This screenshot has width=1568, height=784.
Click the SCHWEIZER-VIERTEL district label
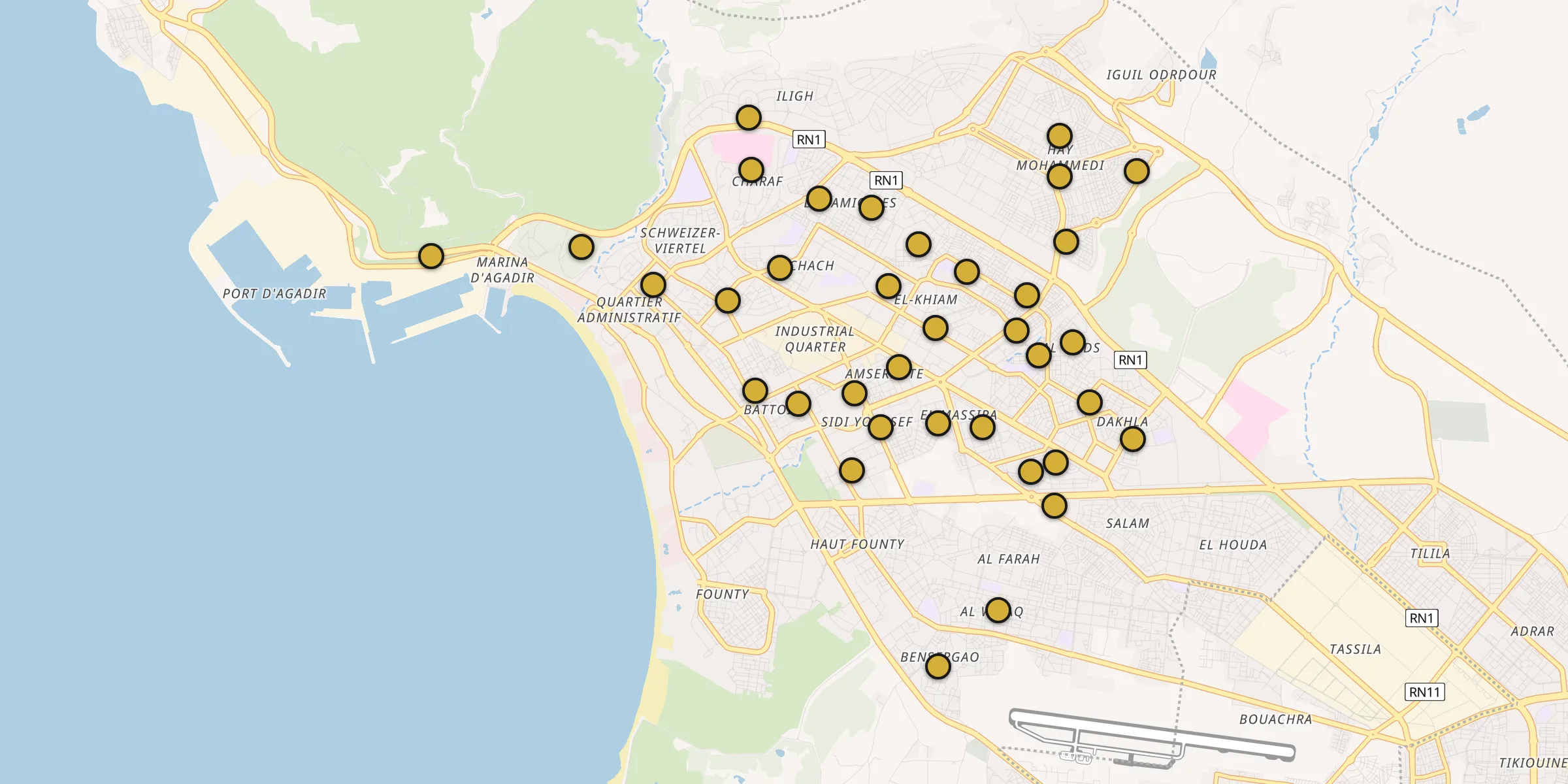(x=680, y=240)
